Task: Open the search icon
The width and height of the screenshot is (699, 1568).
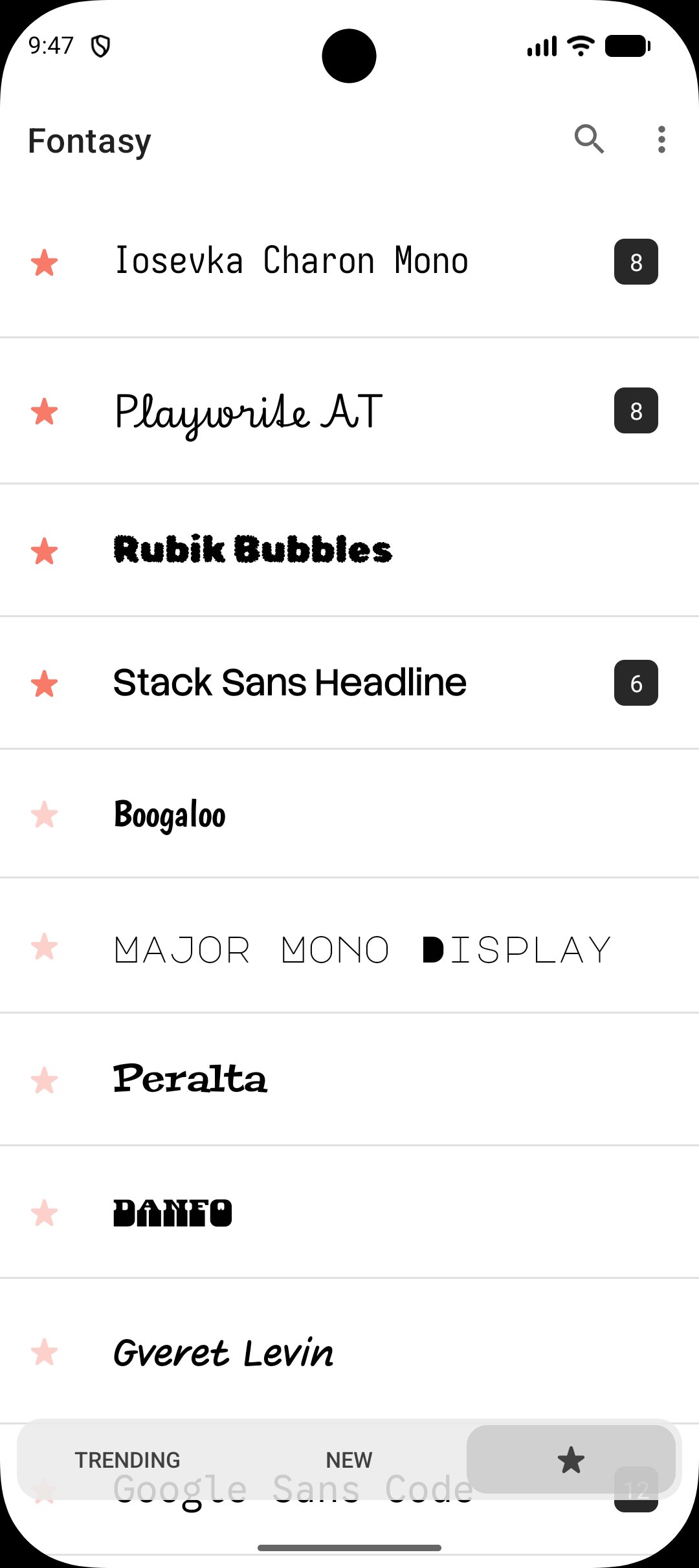Action: tap(589, 139)
